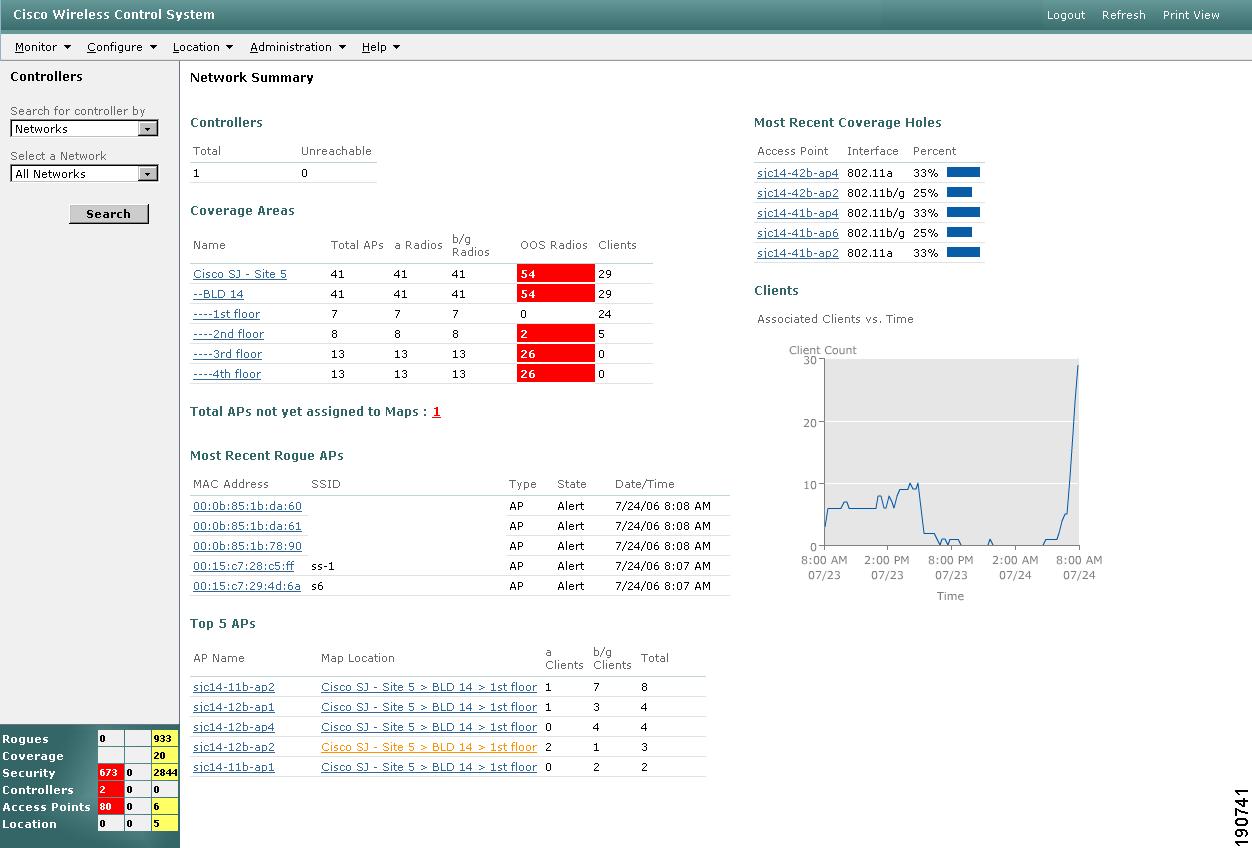Refresh the page using the Refresh link
The height and width of the screenshot is (848, 1252).
point(1124,15)
